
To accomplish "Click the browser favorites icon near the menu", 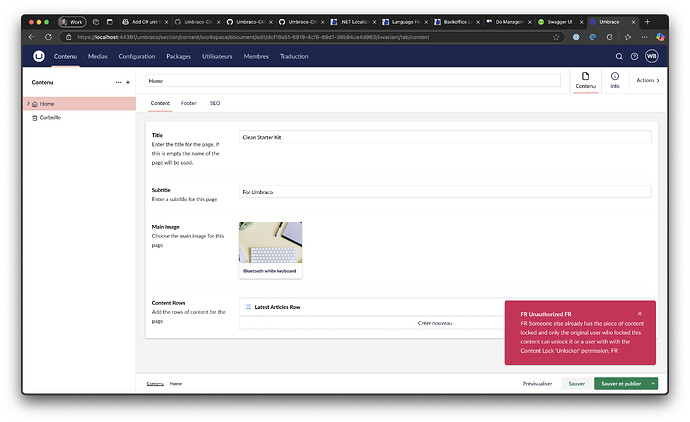I will pyautogui.click(x=628, y=37).
